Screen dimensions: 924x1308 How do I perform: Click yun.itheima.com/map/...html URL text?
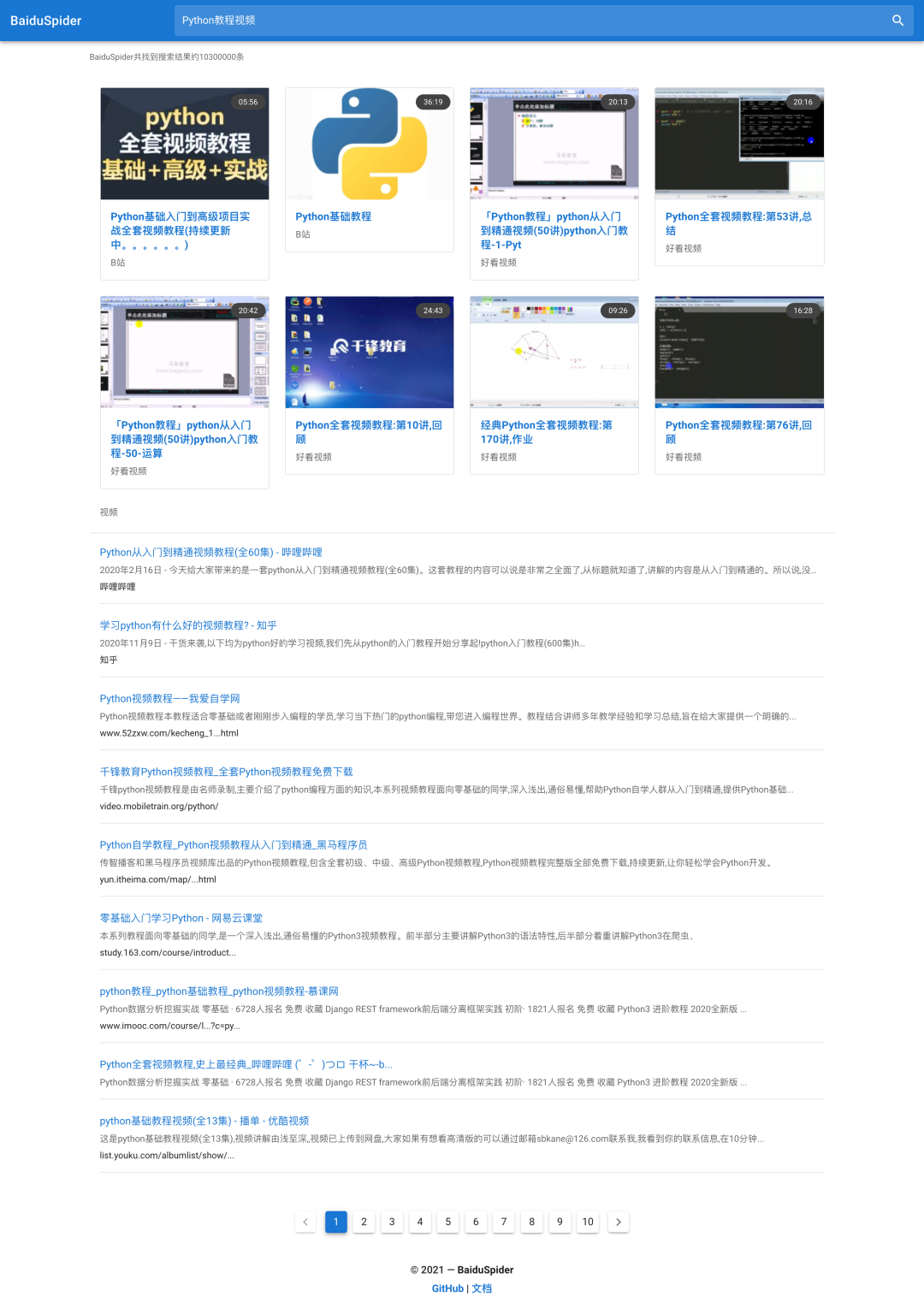(158, 879)
